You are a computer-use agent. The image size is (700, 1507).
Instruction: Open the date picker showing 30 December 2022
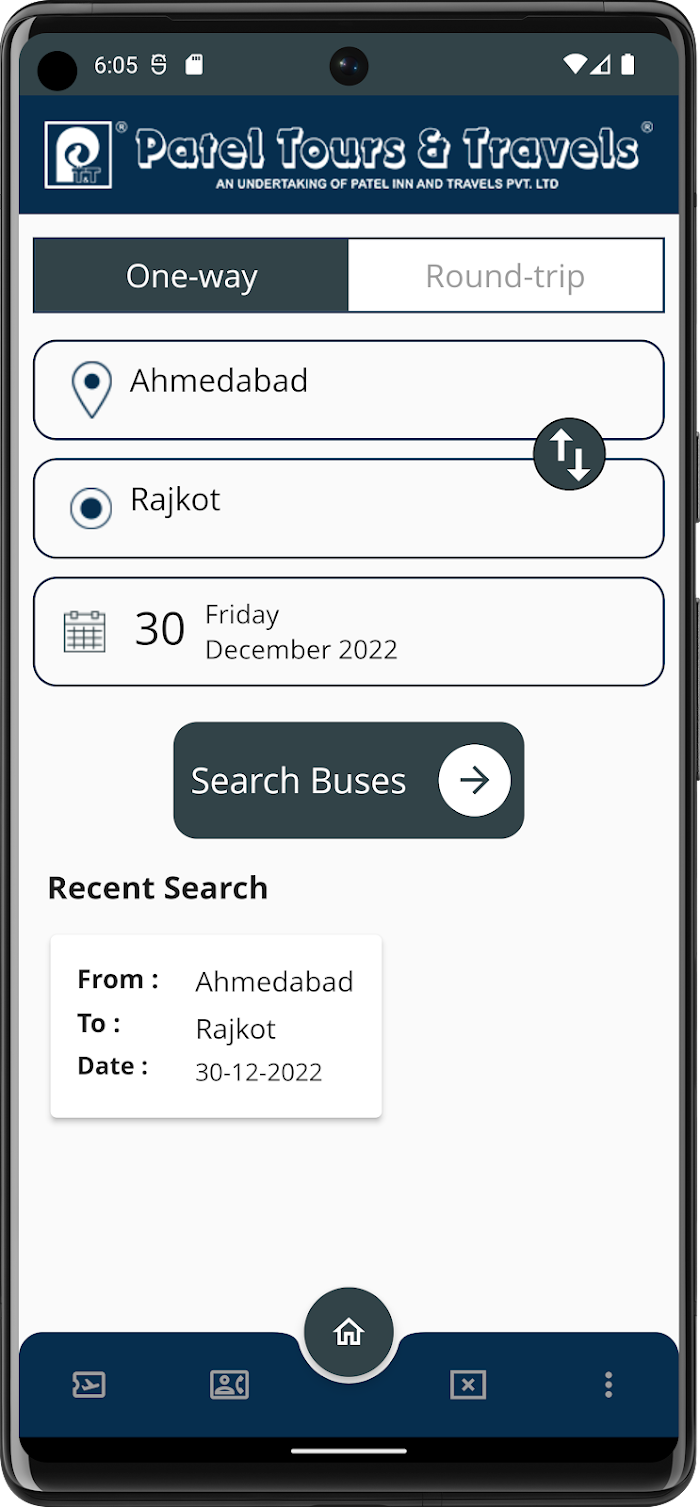[x=349, y=632]
